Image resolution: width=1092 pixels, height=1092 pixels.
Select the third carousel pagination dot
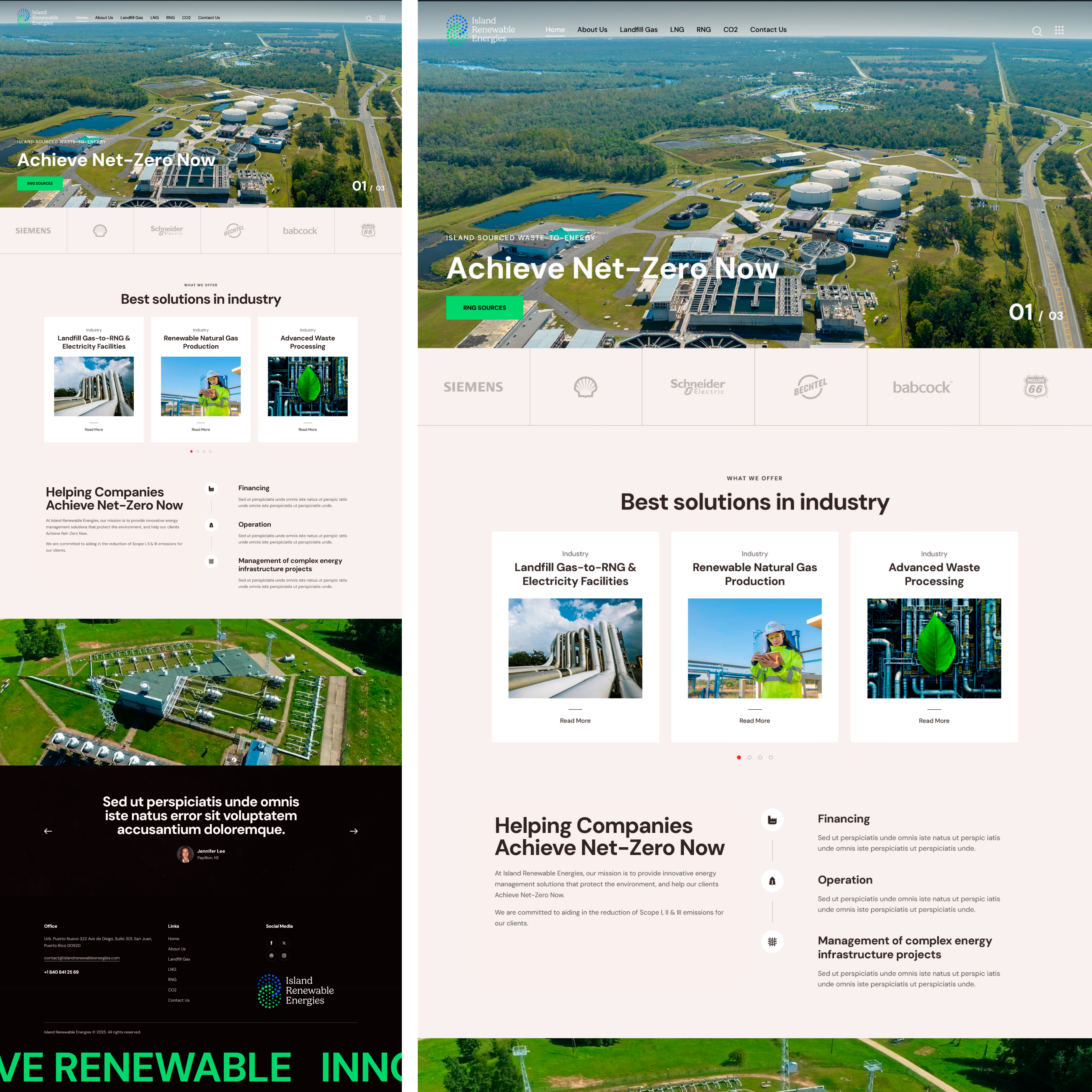(760, 757)
